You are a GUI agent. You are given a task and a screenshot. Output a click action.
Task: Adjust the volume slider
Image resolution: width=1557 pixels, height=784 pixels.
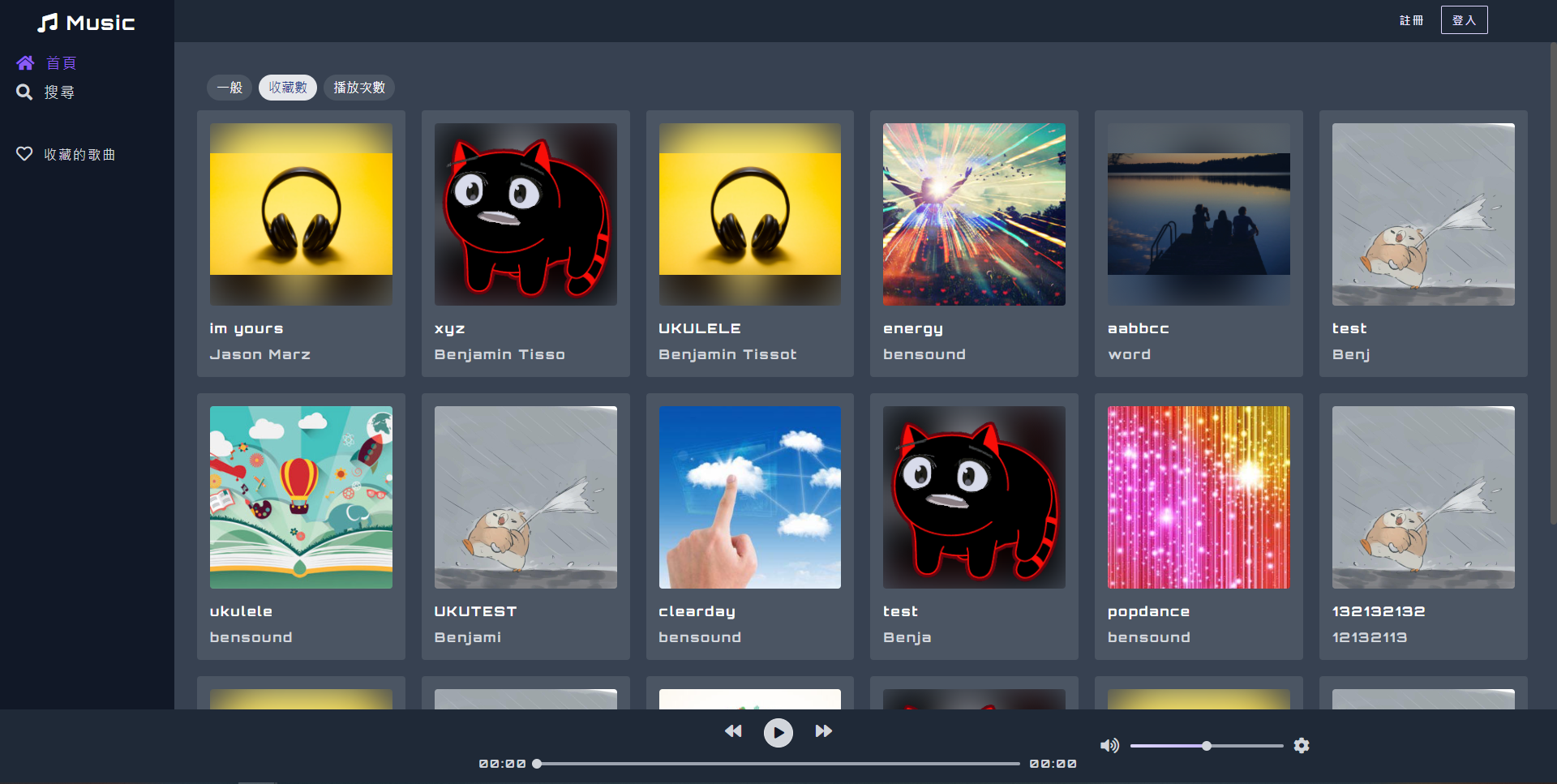point(1207,746)
